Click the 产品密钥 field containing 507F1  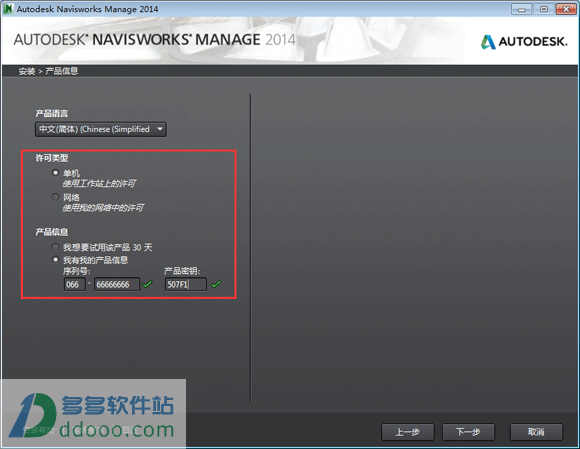point(186,284)
